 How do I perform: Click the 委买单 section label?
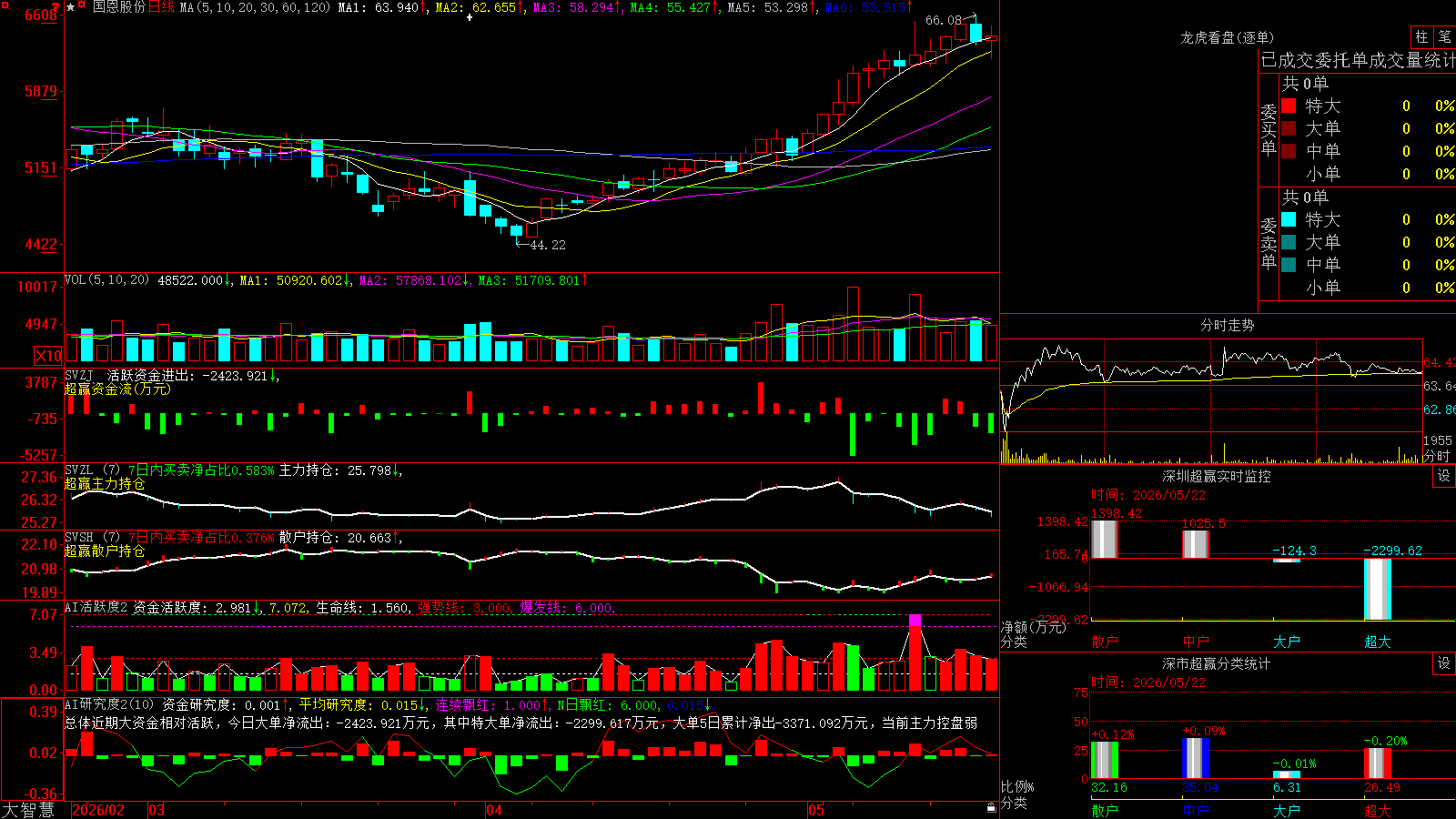(x=1269, y=130)
